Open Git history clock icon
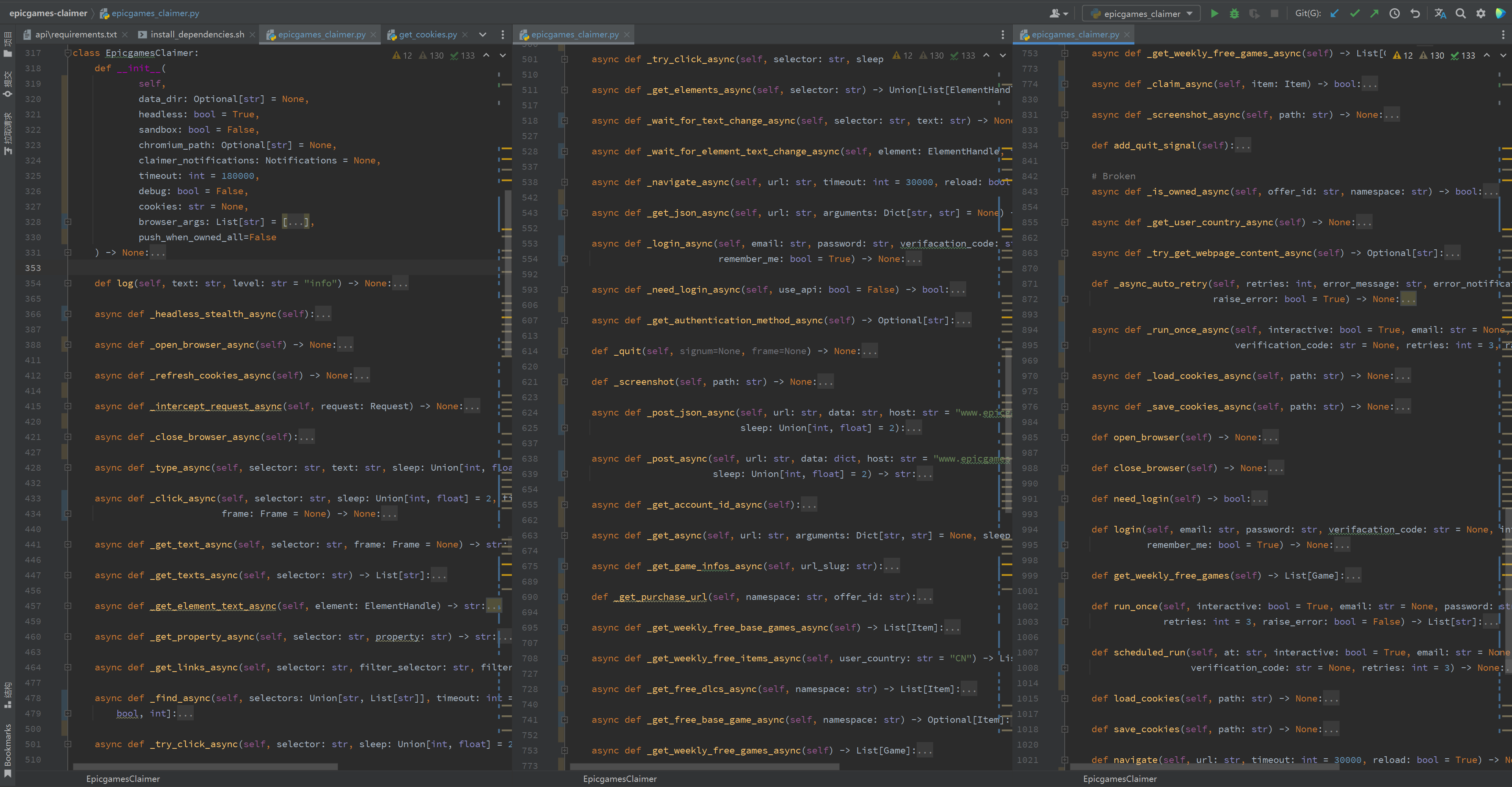The width and height of the screenshot is (1512, 787). pos(1395,13)
